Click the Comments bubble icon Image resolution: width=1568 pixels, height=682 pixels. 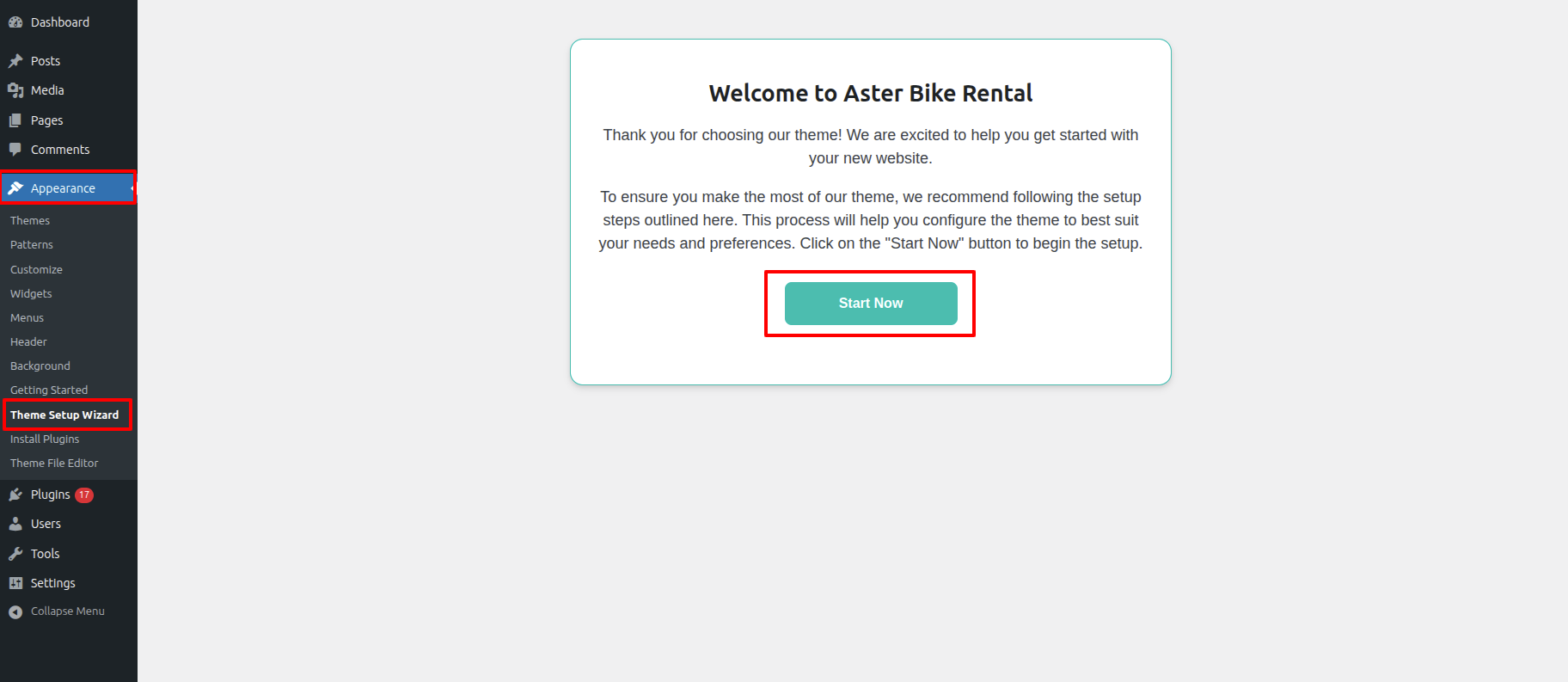(15, 150)
